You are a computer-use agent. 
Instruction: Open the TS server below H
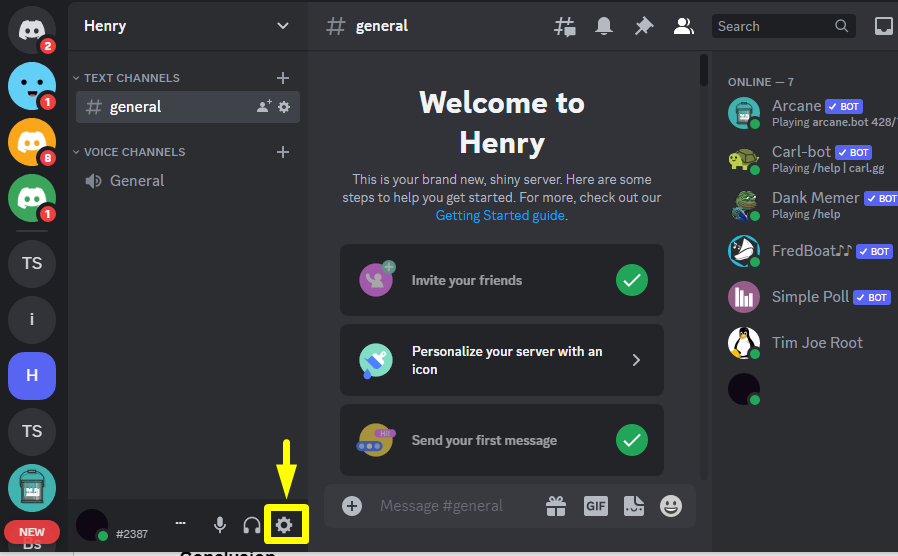pos(31,431)
